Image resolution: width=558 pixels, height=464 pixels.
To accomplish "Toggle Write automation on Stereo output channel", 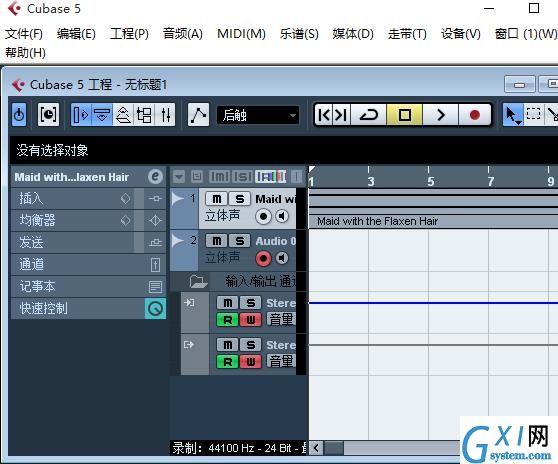I will pos(251,362).
